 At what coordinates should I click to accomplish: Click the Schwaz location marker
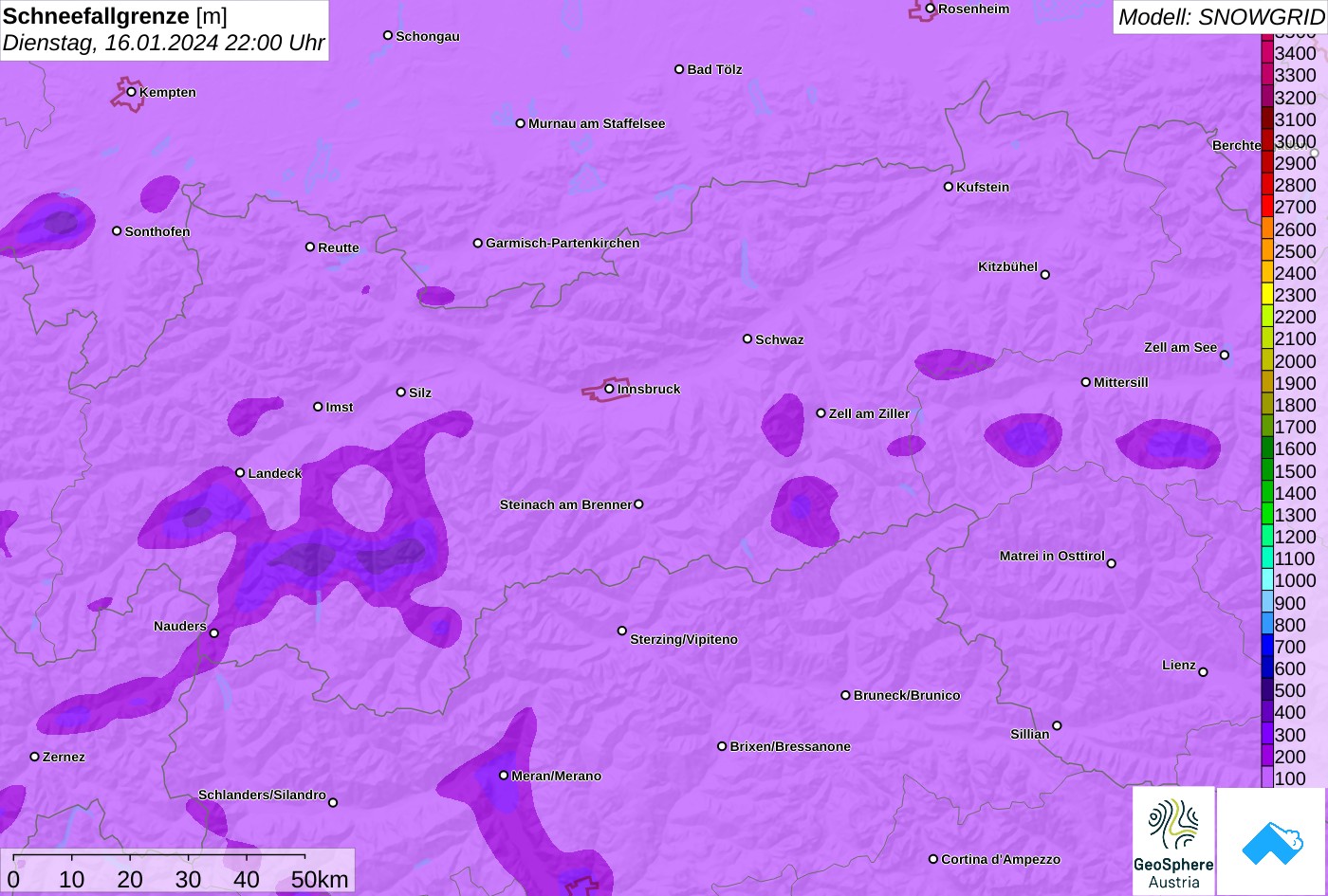(747, 338)
